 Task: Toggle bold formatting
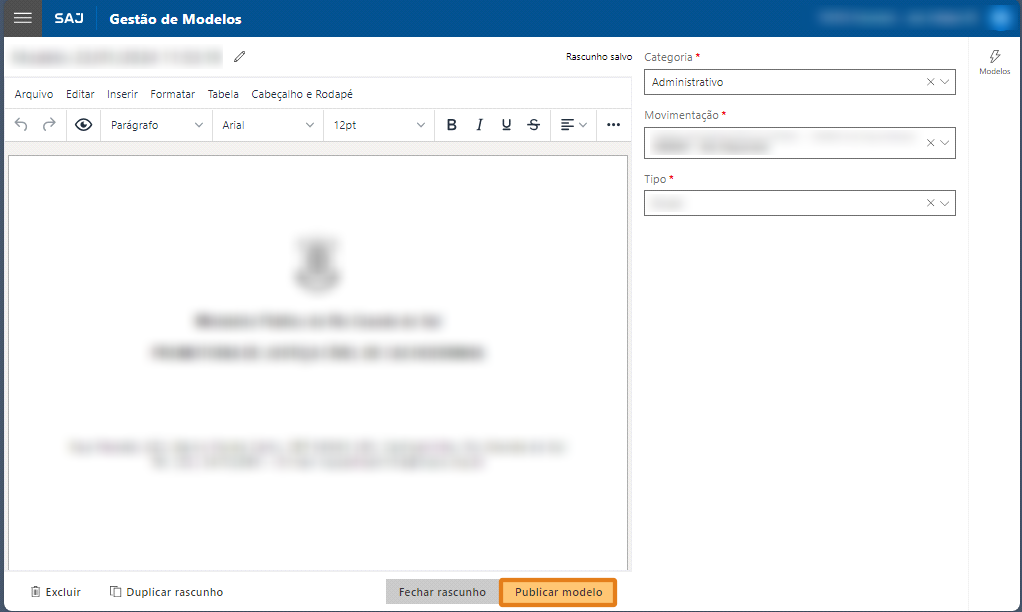(x=451, y=124)
